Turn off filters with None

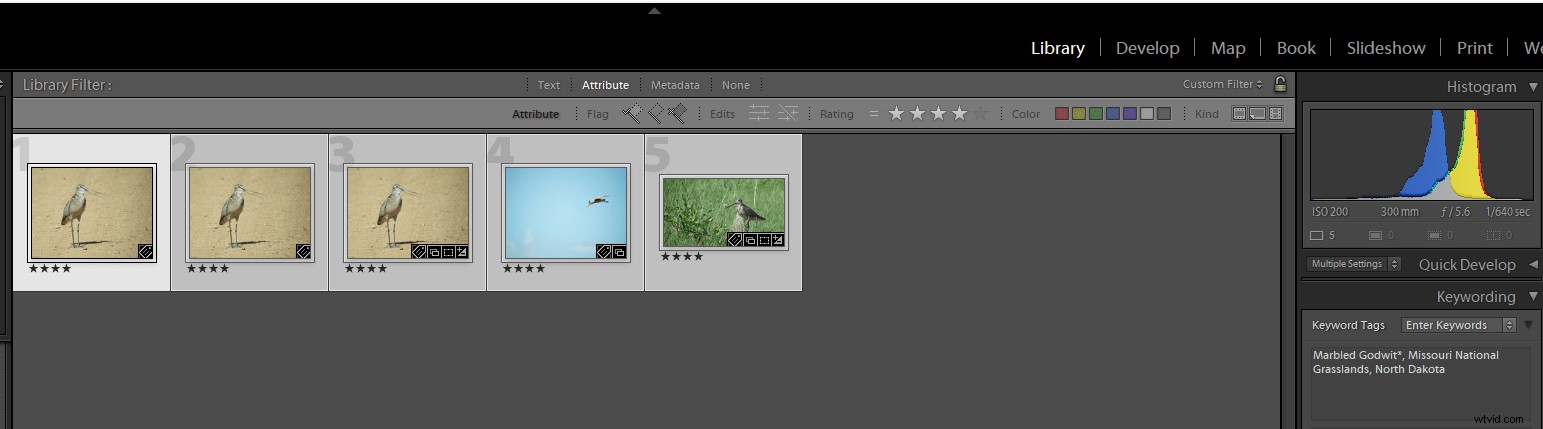(736, 85)
